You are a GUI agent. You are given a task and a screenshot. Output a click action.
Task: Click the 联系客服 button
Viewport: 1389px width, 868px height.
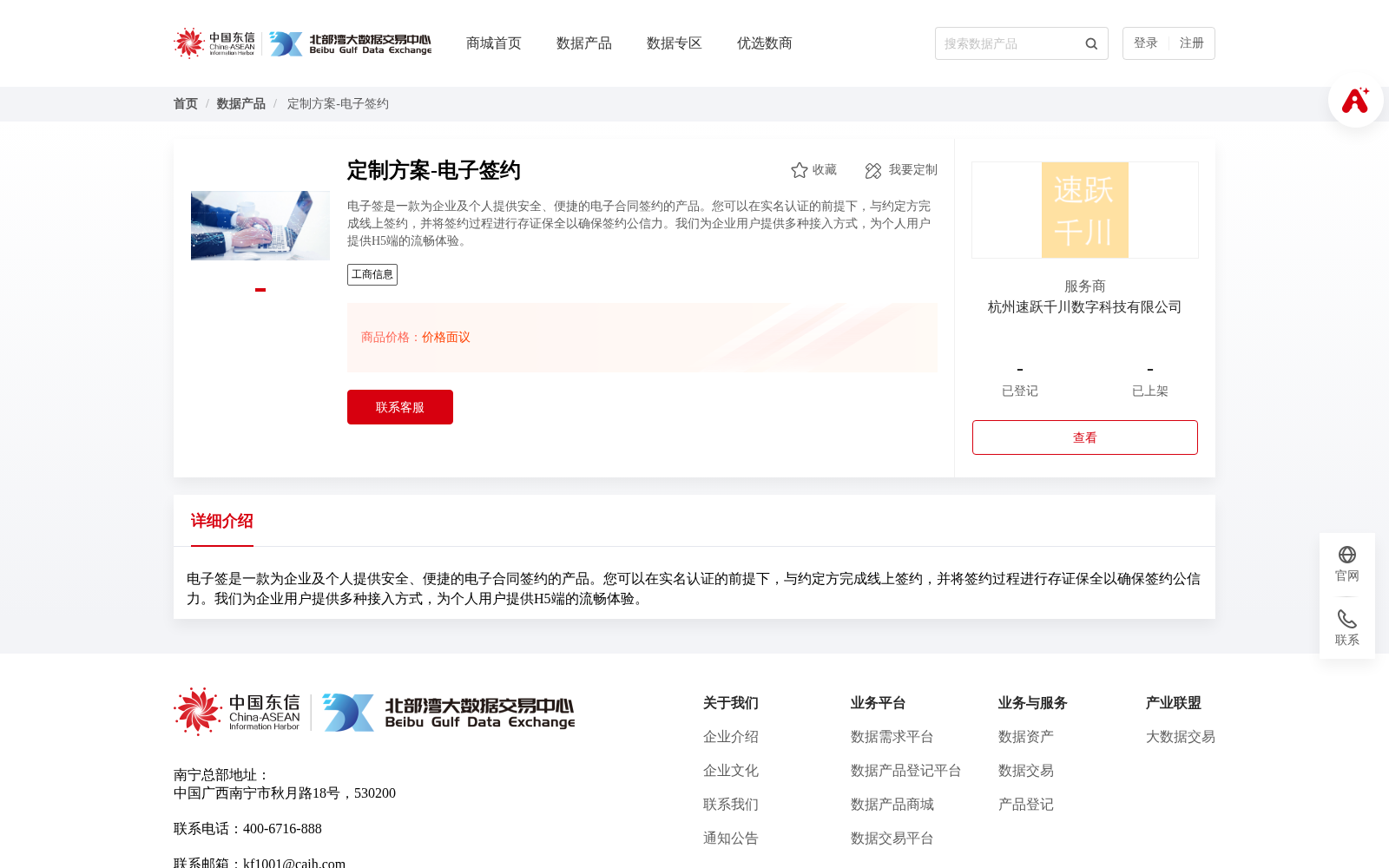point(400,407)
